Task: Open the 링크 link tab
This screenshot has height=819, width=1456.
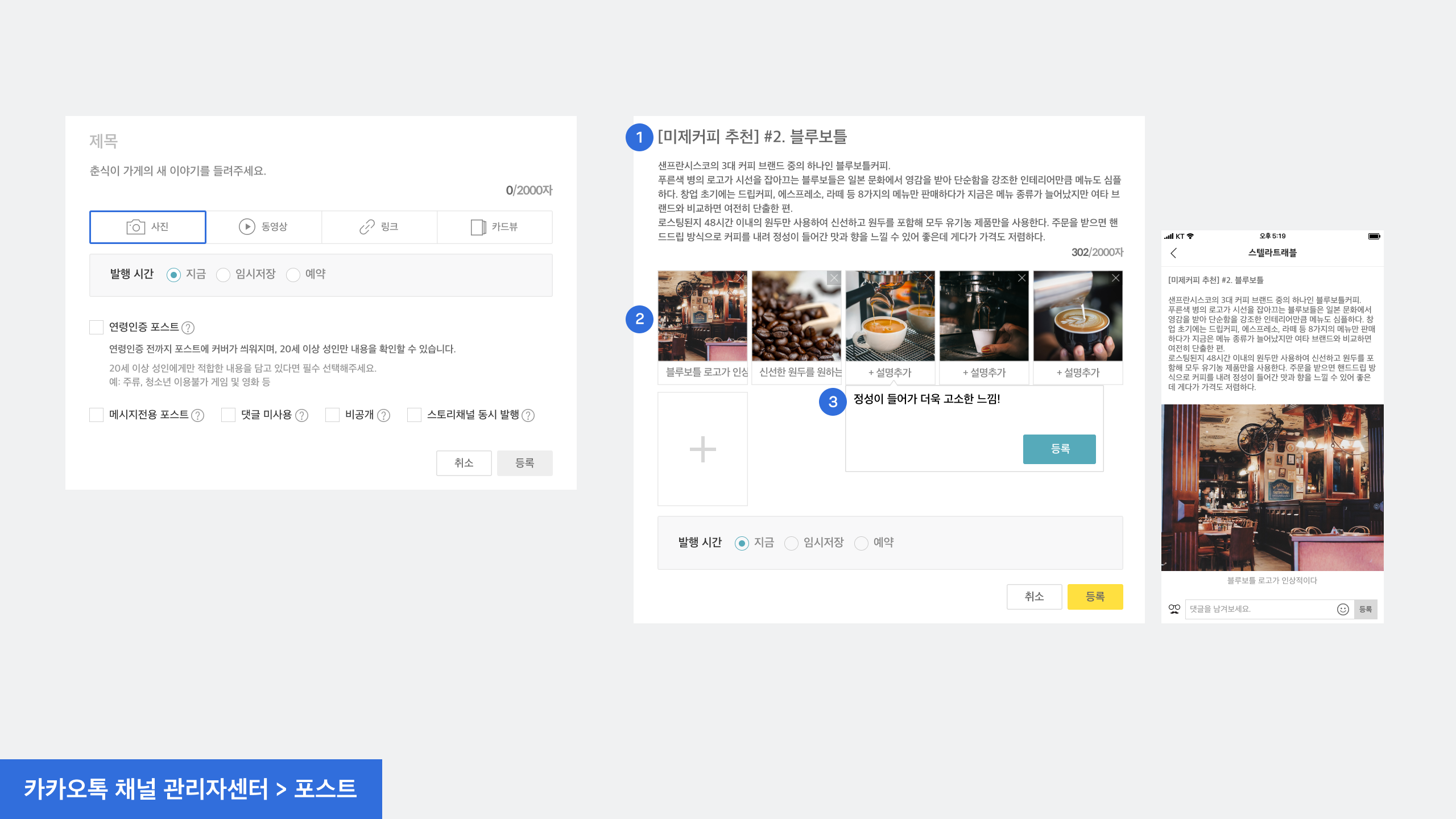Action: tap(379, 227)
